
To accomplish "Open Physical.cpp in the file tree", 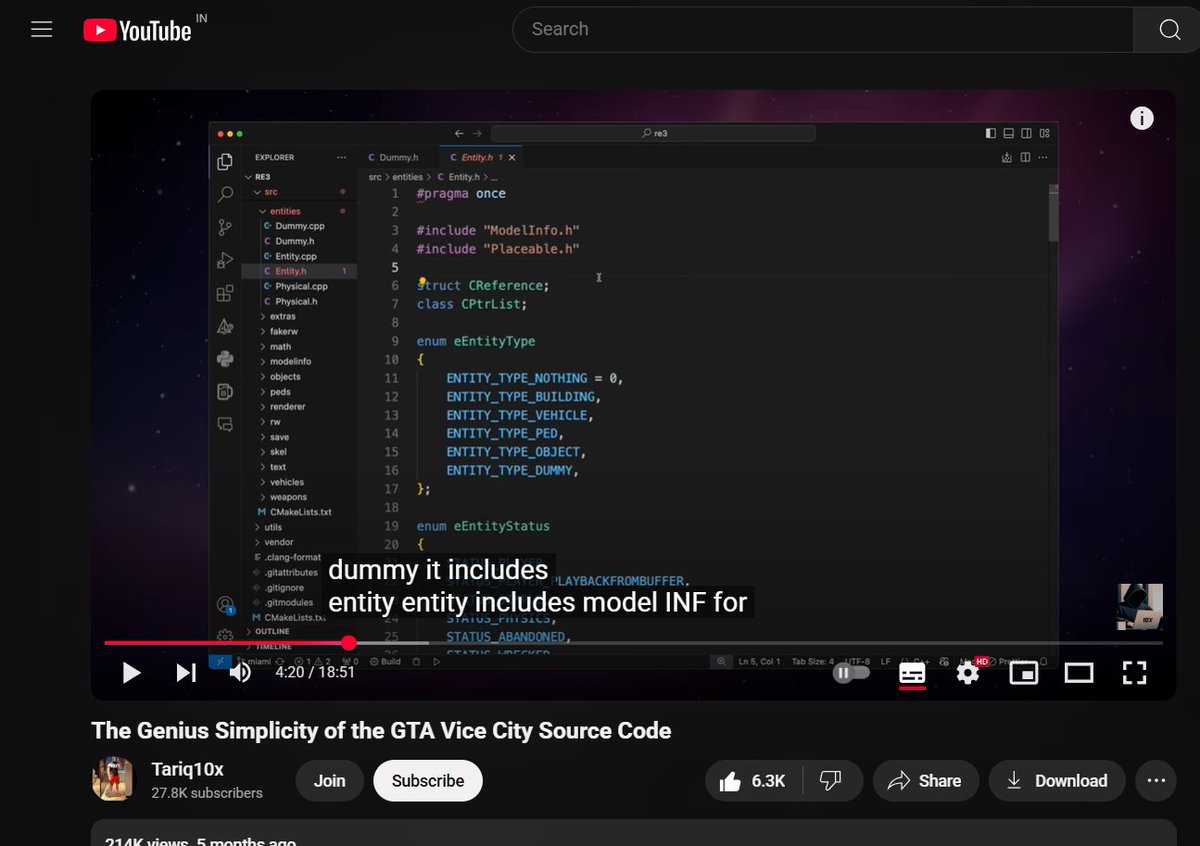I will (x=301, y=286).
